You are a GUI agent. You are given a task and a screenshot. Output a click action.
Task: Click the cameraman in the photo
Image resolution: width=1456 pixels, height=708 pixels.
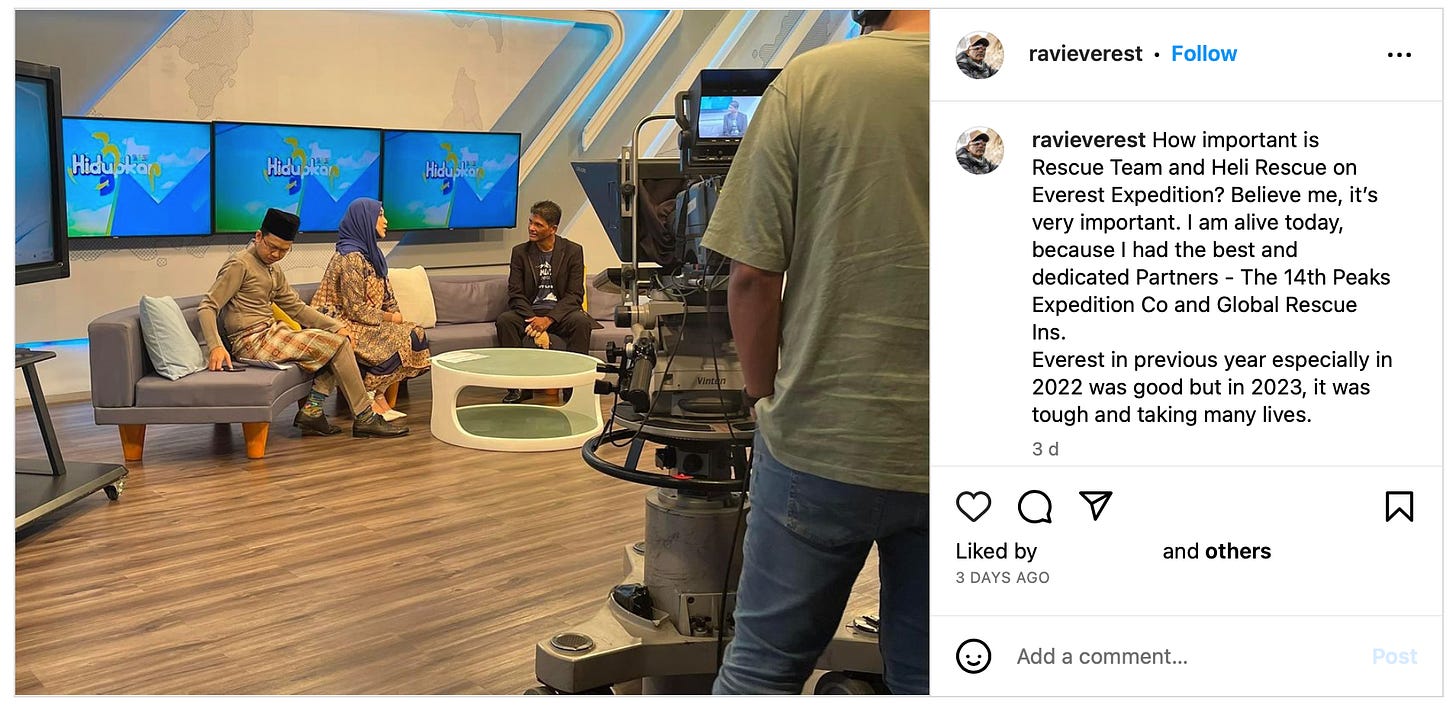pos(820,352)
